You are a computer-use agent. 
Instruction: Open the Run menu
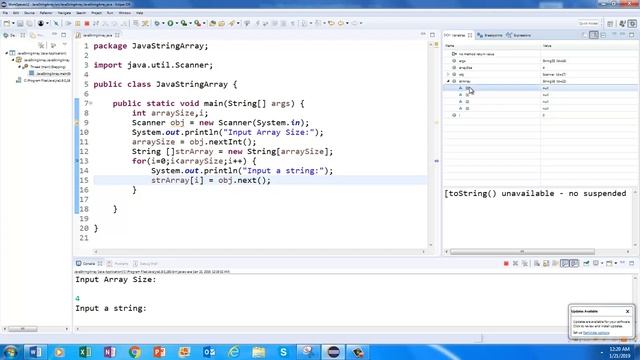tap(110, 13)
